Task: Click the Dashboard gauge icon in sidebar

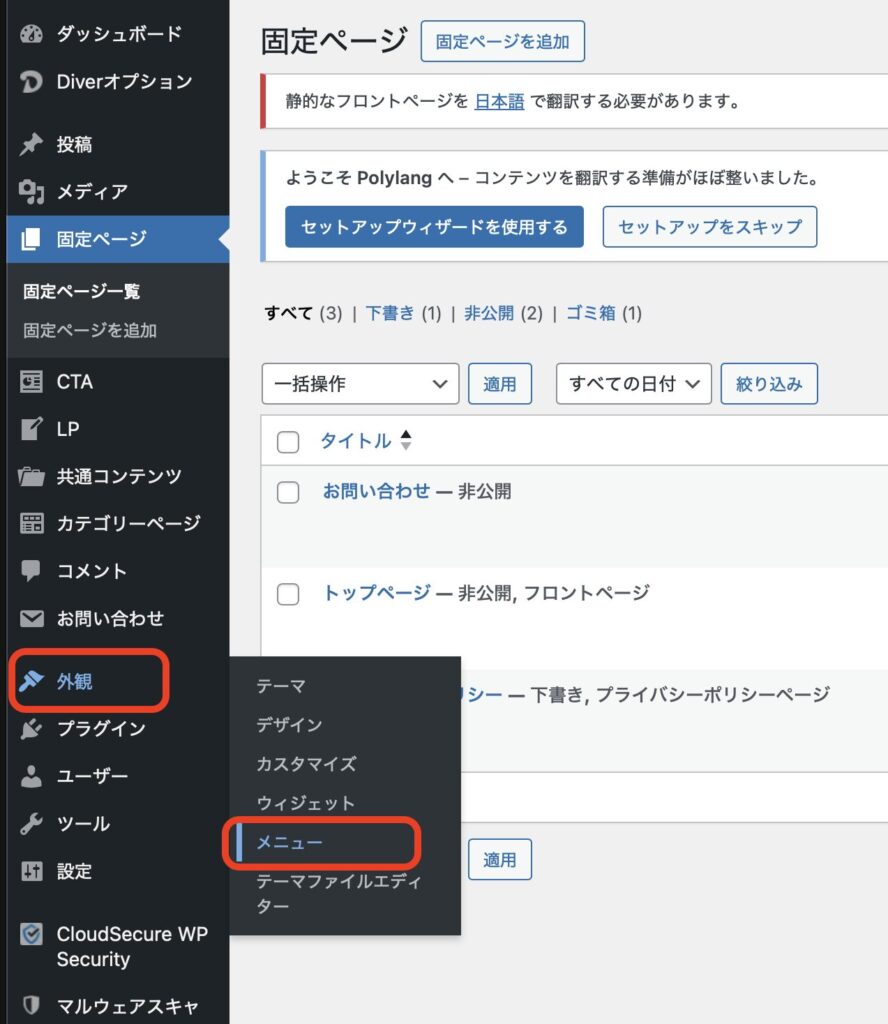Action: coord(32,34)
